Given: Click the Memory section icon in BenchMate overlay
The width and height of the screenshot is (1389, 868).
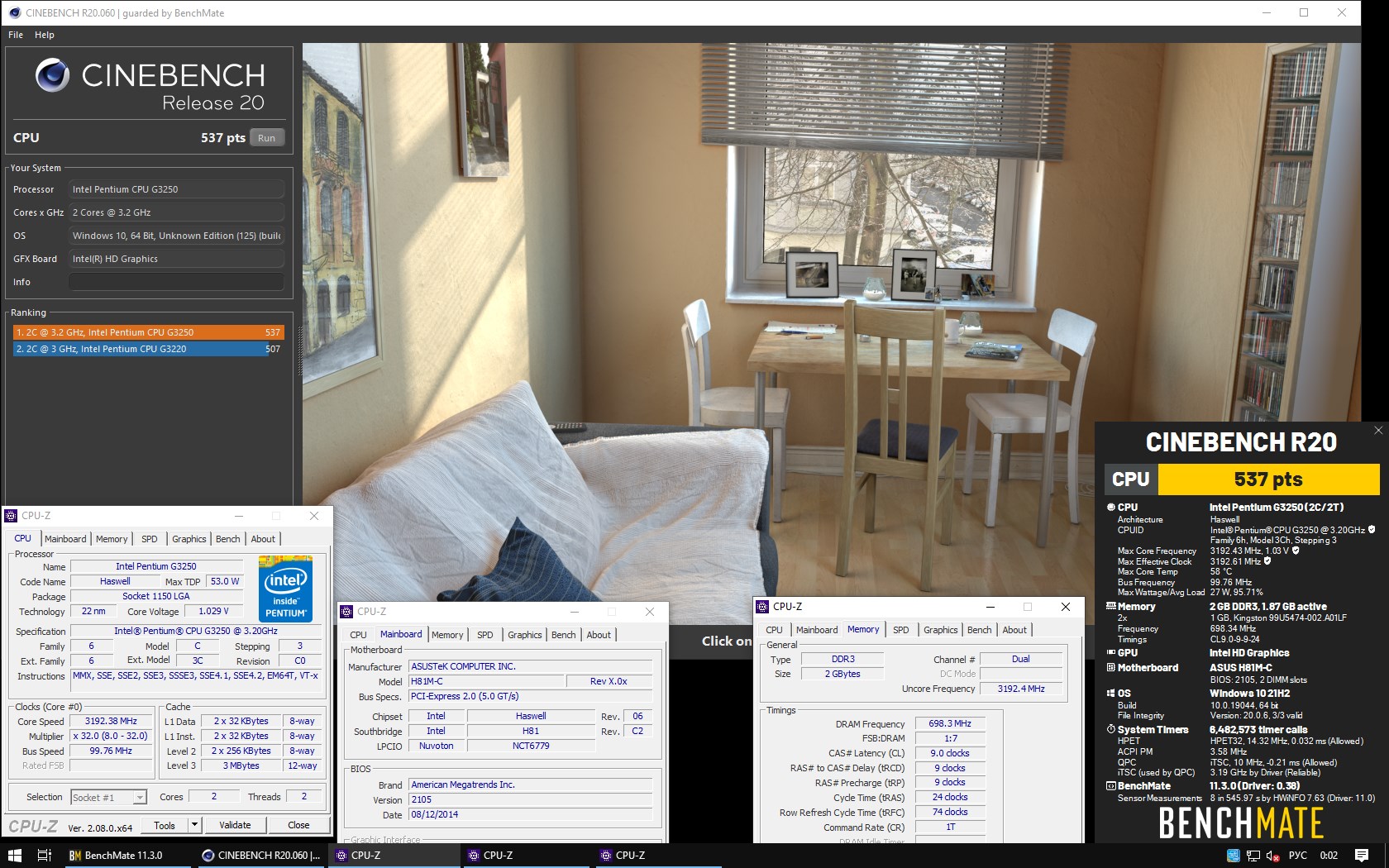Looking at the screenshot, I should pos(1110,606).
